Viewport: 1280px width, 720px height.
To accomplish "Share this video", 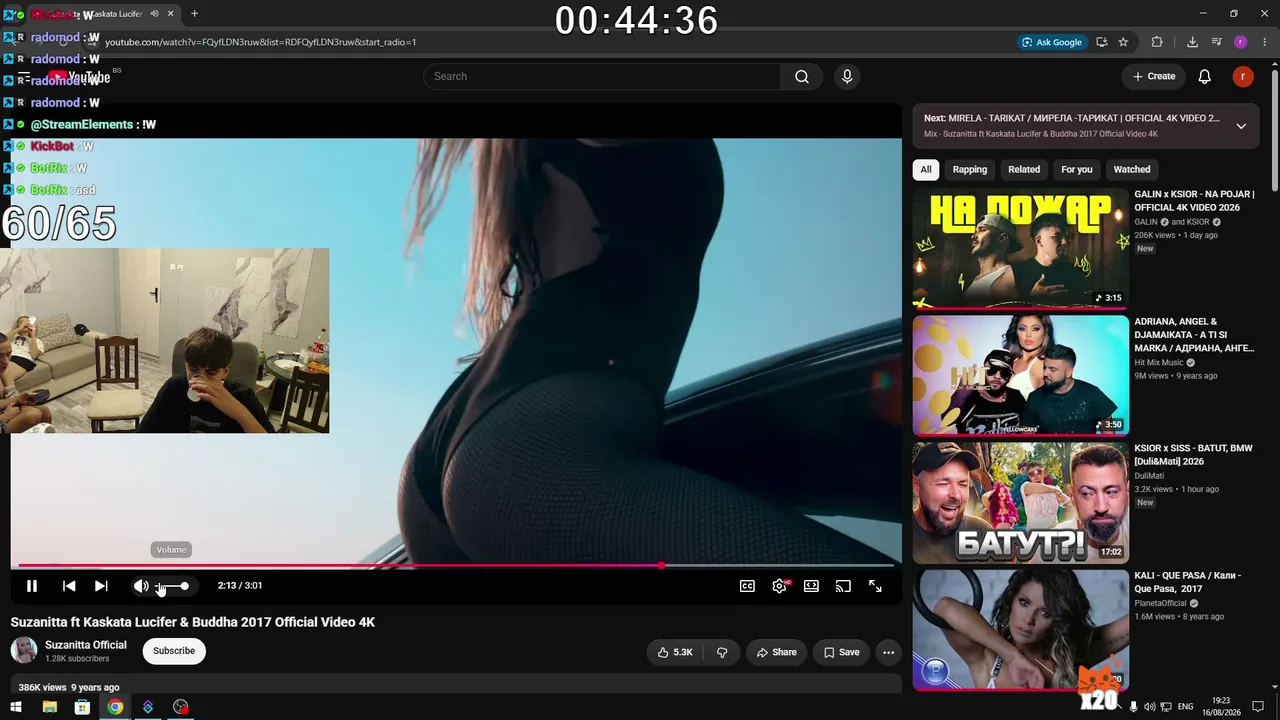I will pyautogui.click(x=776, y=652).
